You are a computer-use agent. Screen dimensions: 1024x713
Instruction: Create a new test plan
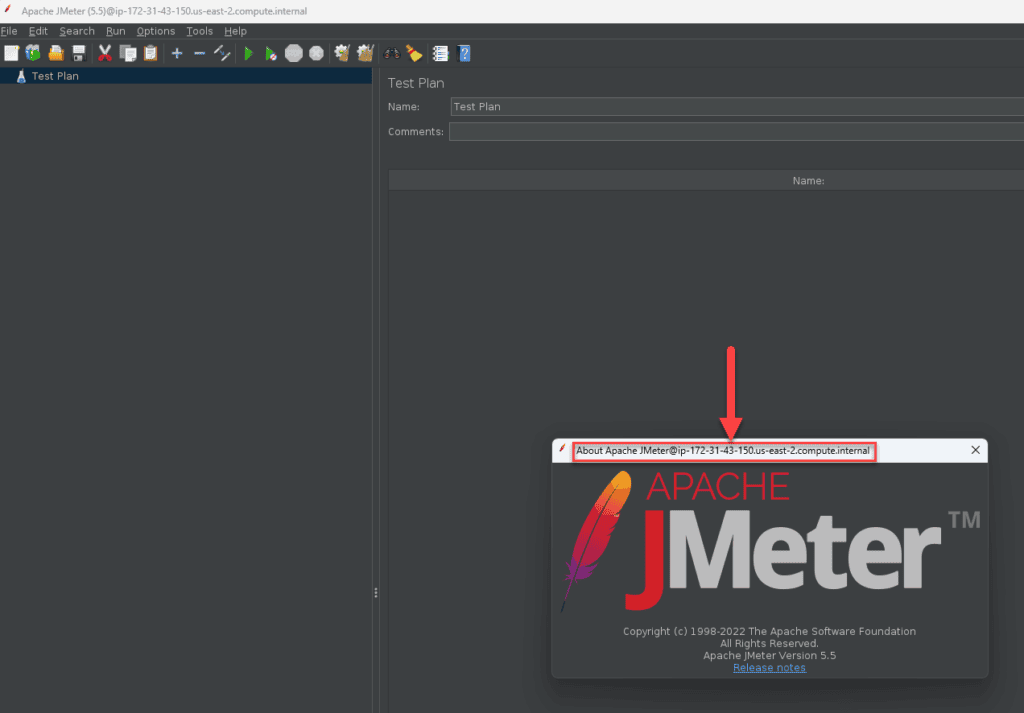[9, 53]
